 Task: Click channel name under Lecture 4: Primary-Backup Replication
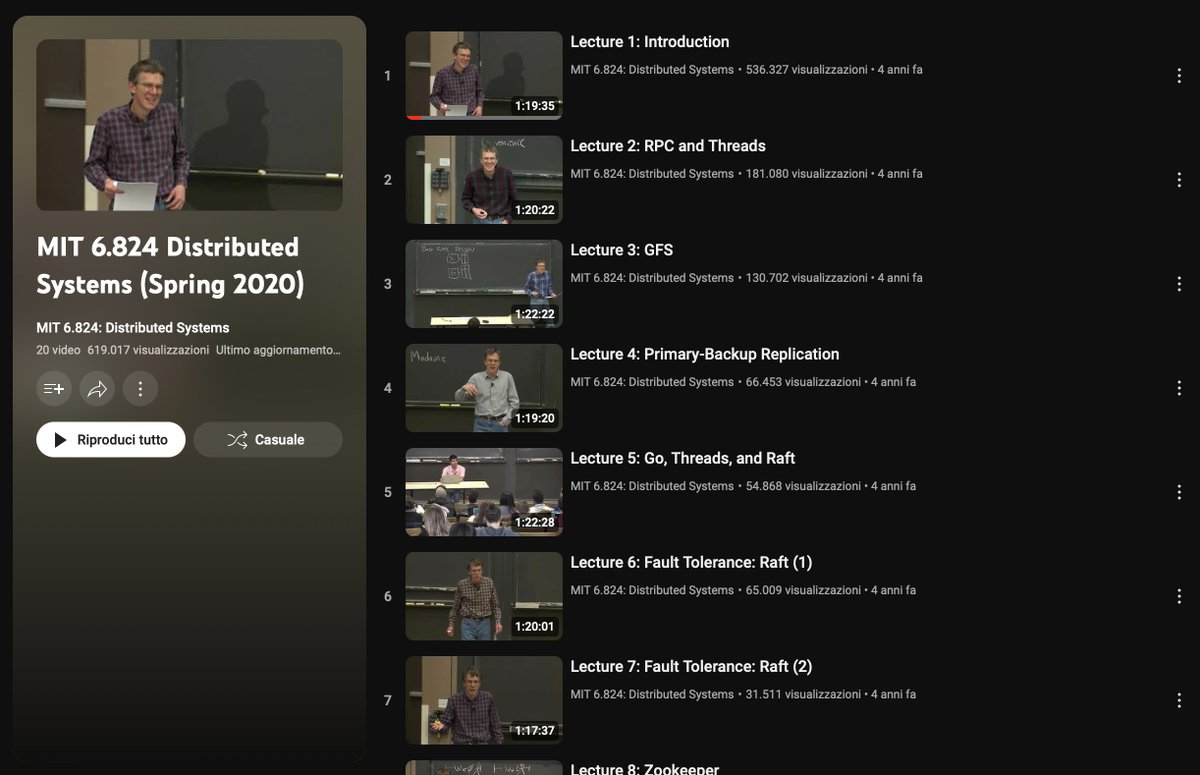tap(652, 382)
